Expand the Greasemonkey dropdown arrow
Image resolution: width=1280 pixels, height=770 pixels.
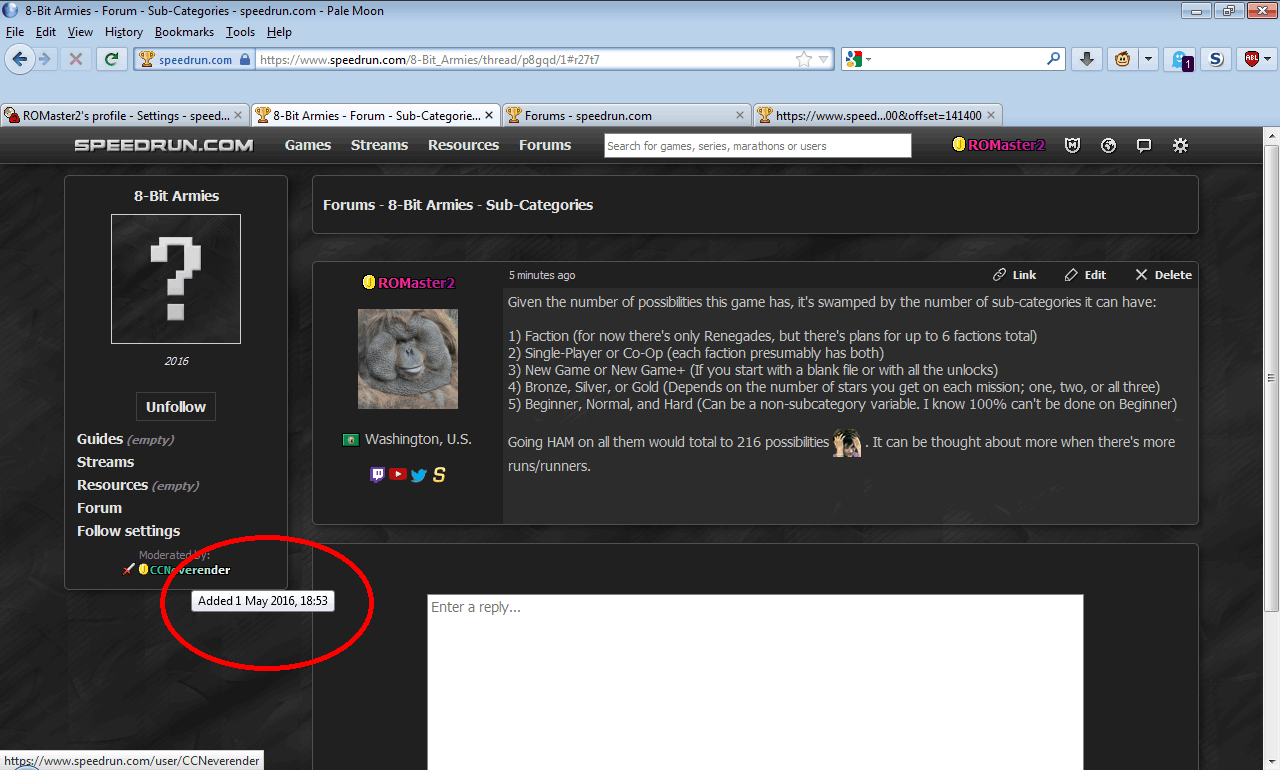click(1148, 59)
